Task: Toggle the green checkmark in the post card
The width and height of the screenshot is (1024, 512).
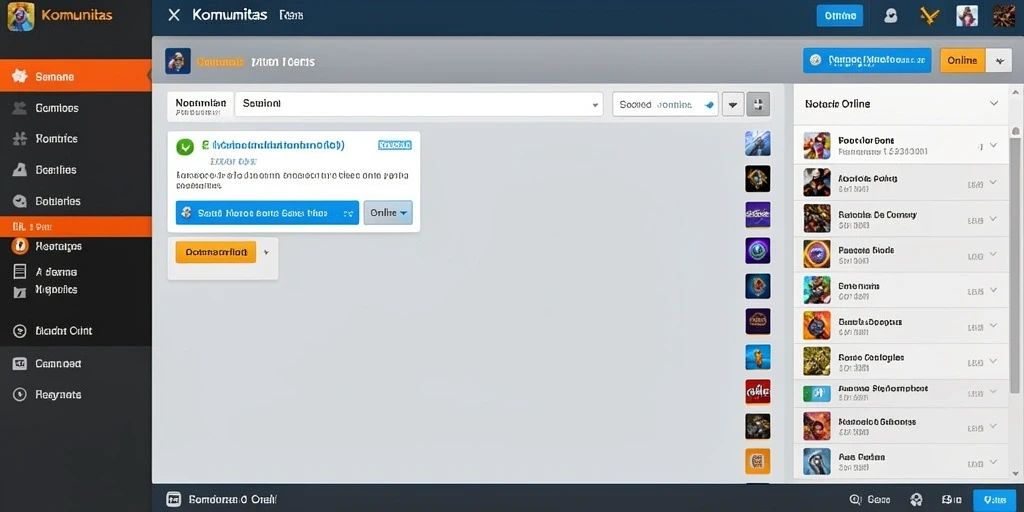Action: coord(185,147)
